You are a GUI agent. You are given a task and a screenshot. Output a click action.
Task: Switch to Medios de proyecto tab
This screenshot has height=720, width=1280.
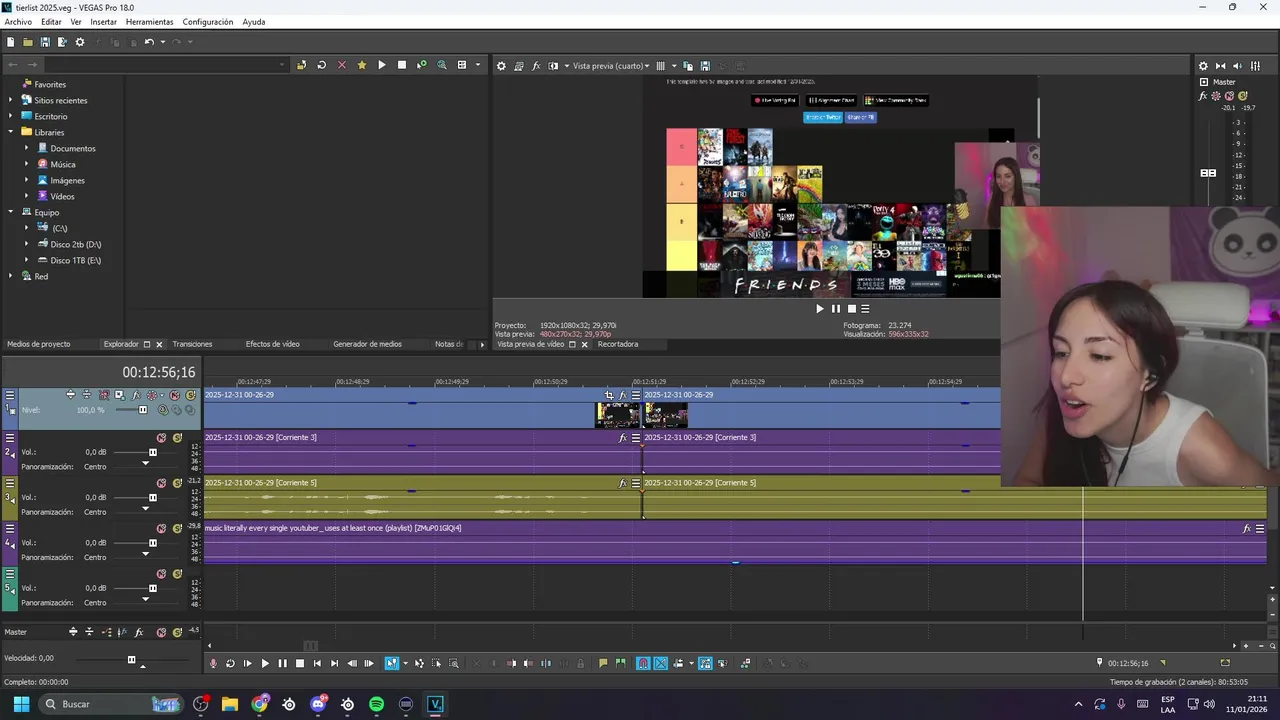39,344
